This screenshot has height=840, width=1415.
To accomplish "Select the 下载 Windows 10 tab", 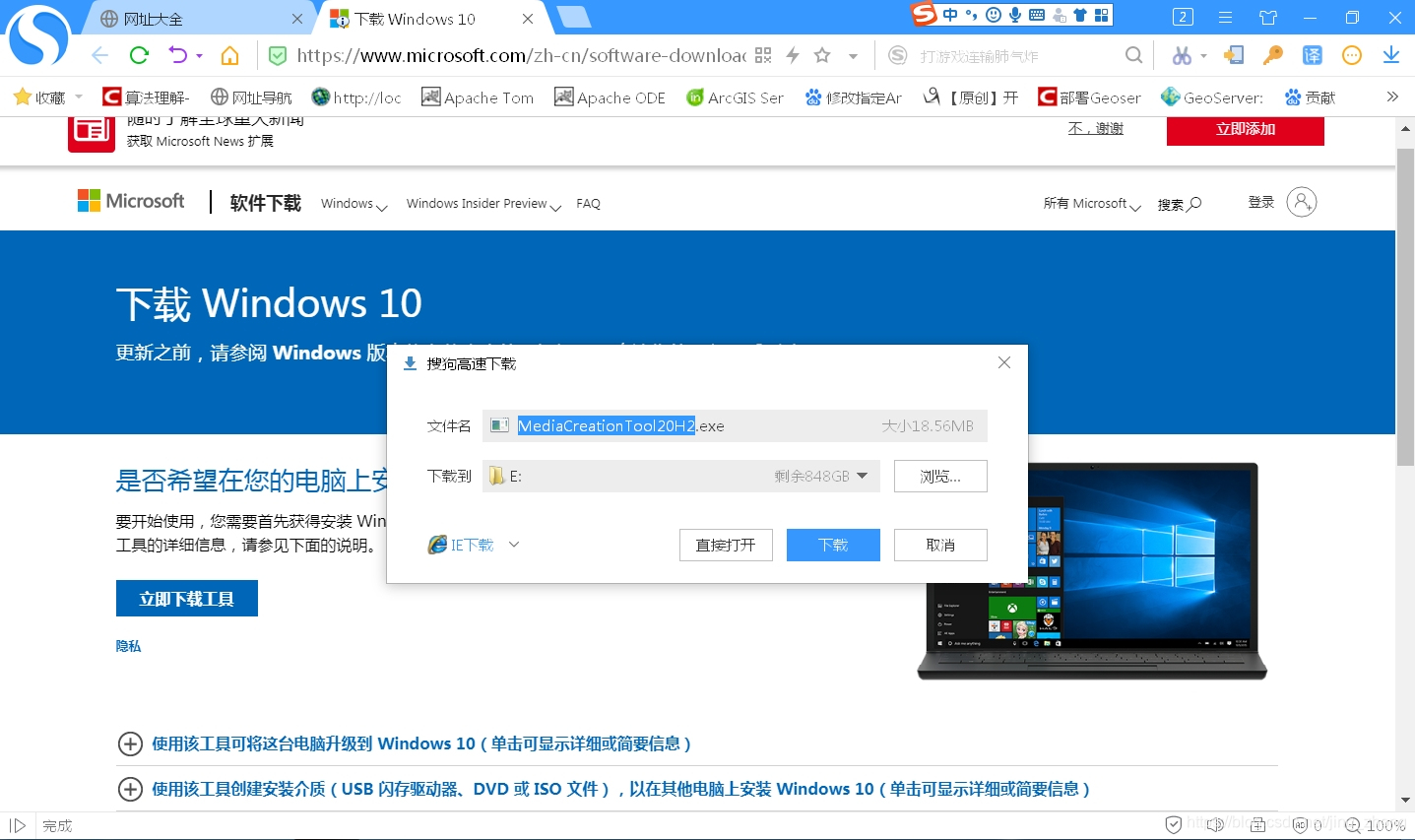I will (431, 19).
